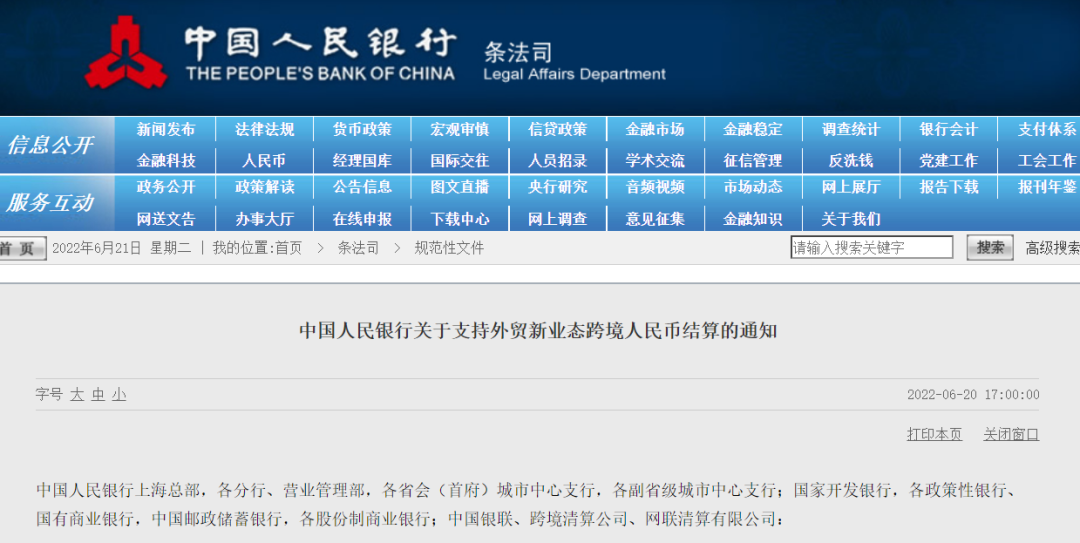The width and height of the screenshot is (1080, 543).
Task: Go to 征信管理 section
Action: click(x=753, y=161)
